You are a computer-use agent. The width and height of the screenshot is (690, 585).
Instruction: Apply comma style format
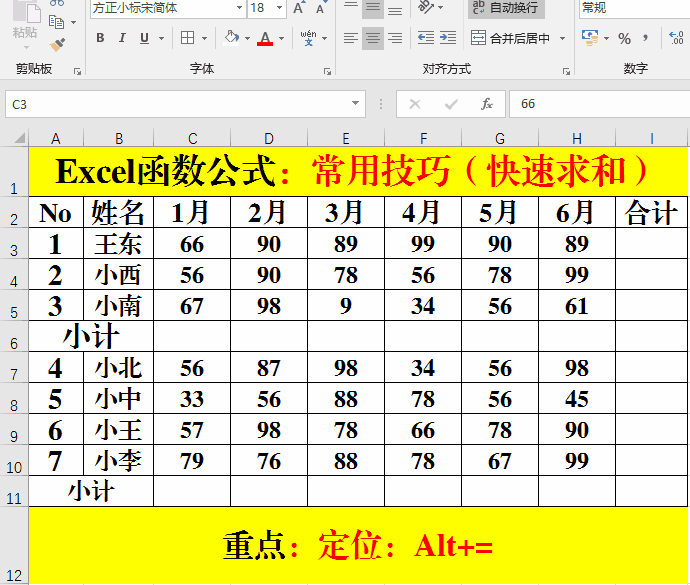646,38
